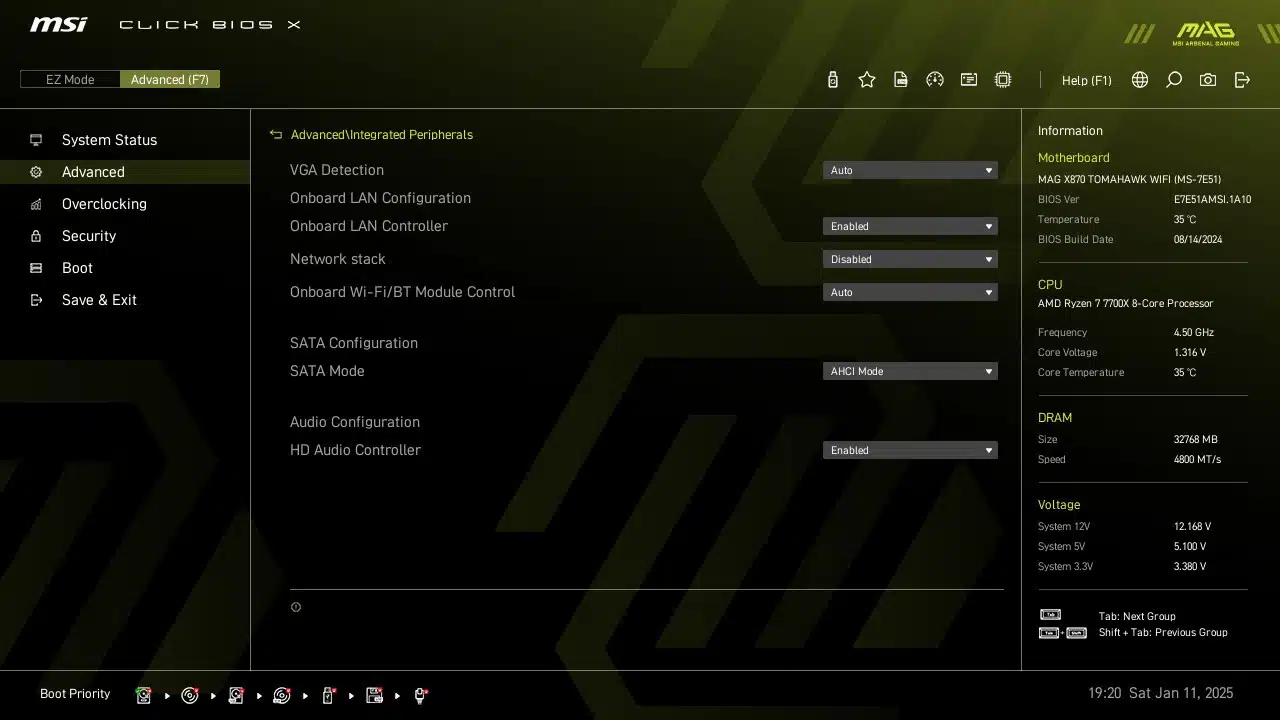Open the SATA Mode dropdown

tap(910, 371)
